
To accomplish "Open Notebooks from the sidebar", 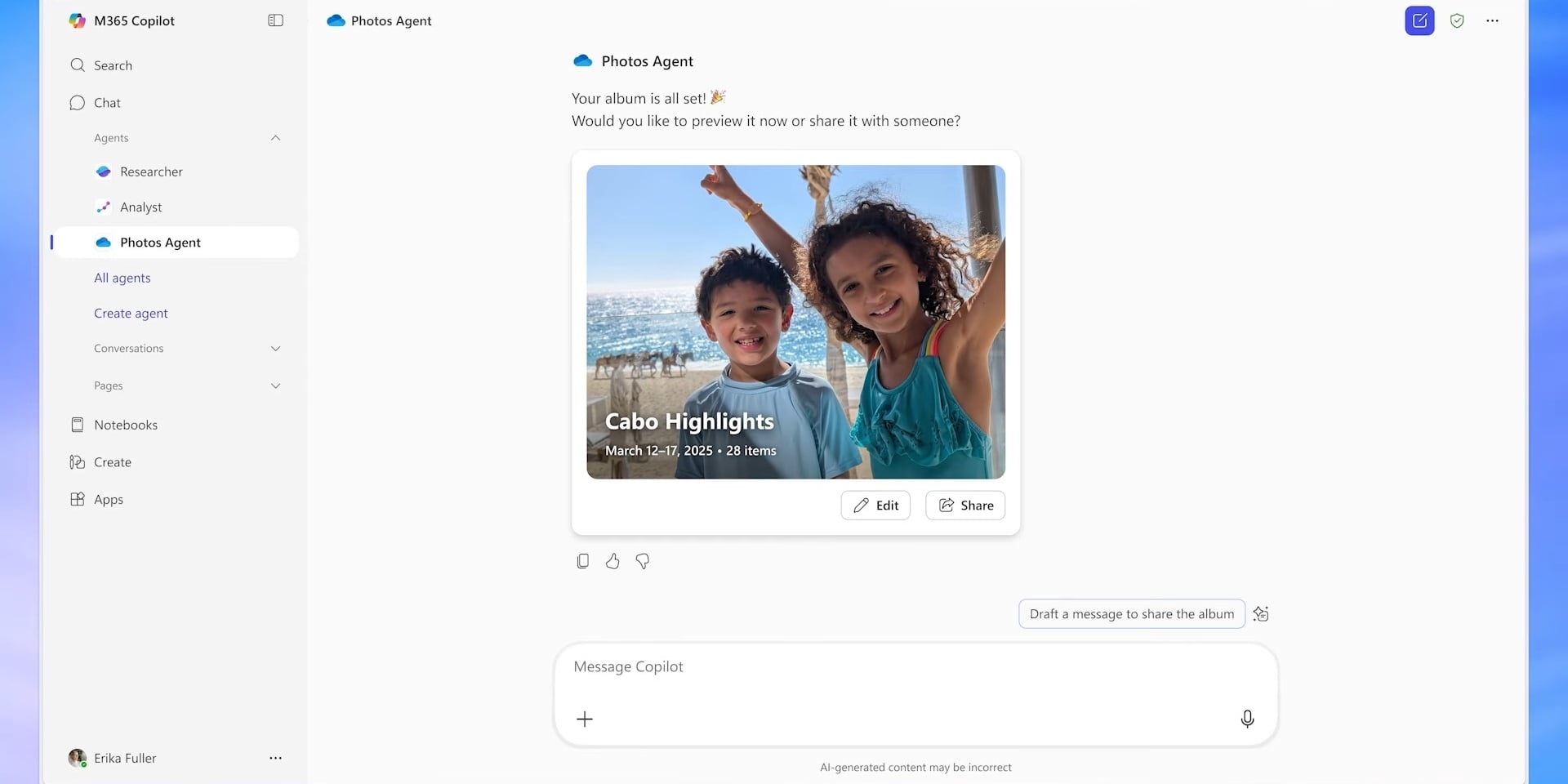I will pyautogui.click(x=125, y=425).
